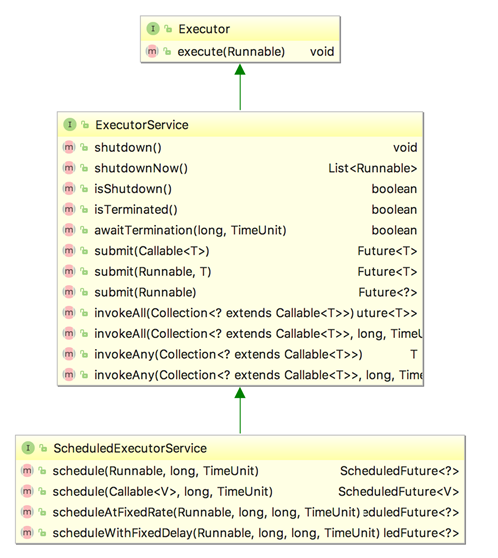This screenshot has height=558, width=498.
Task: Select the submit(Runnable, T) method text
Action: pyautogui.click(x=153, y=272)
